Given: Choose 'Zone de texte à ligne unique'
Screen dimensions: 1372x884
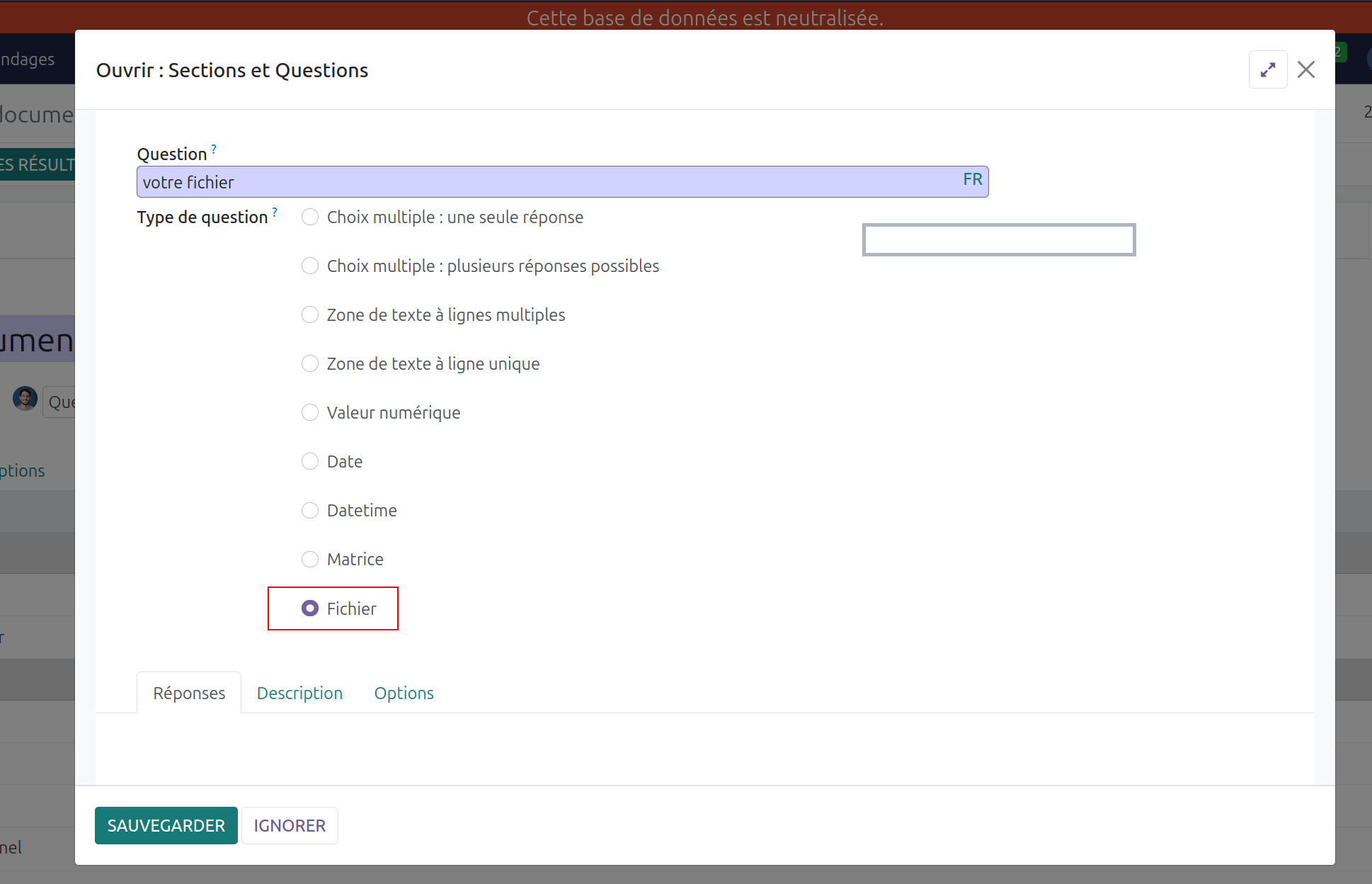Looking at the screenshot, I should [310, 363].
